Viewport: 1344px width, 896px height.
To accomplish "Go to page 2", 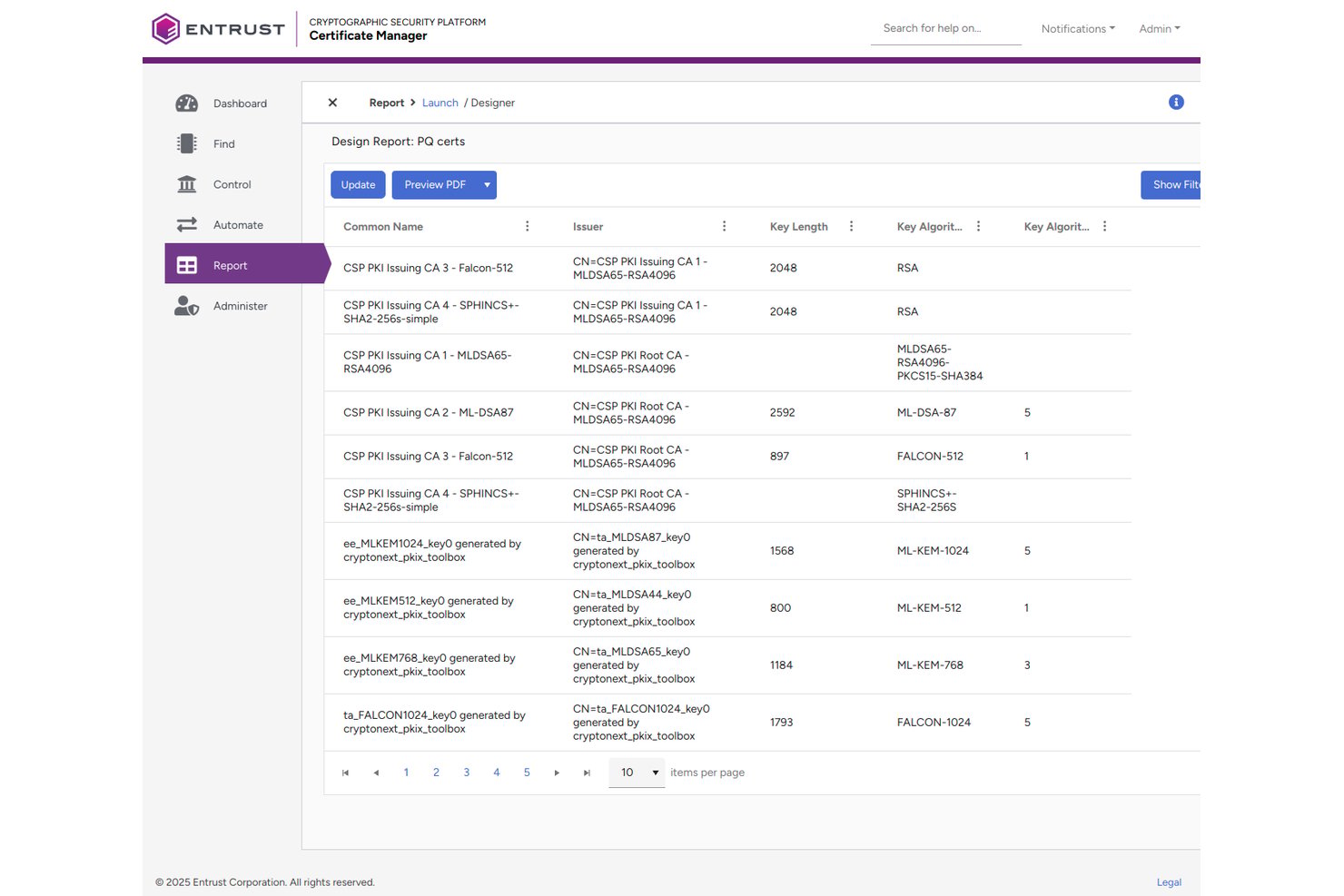I will pyautogui.click(x=436, y=773).
